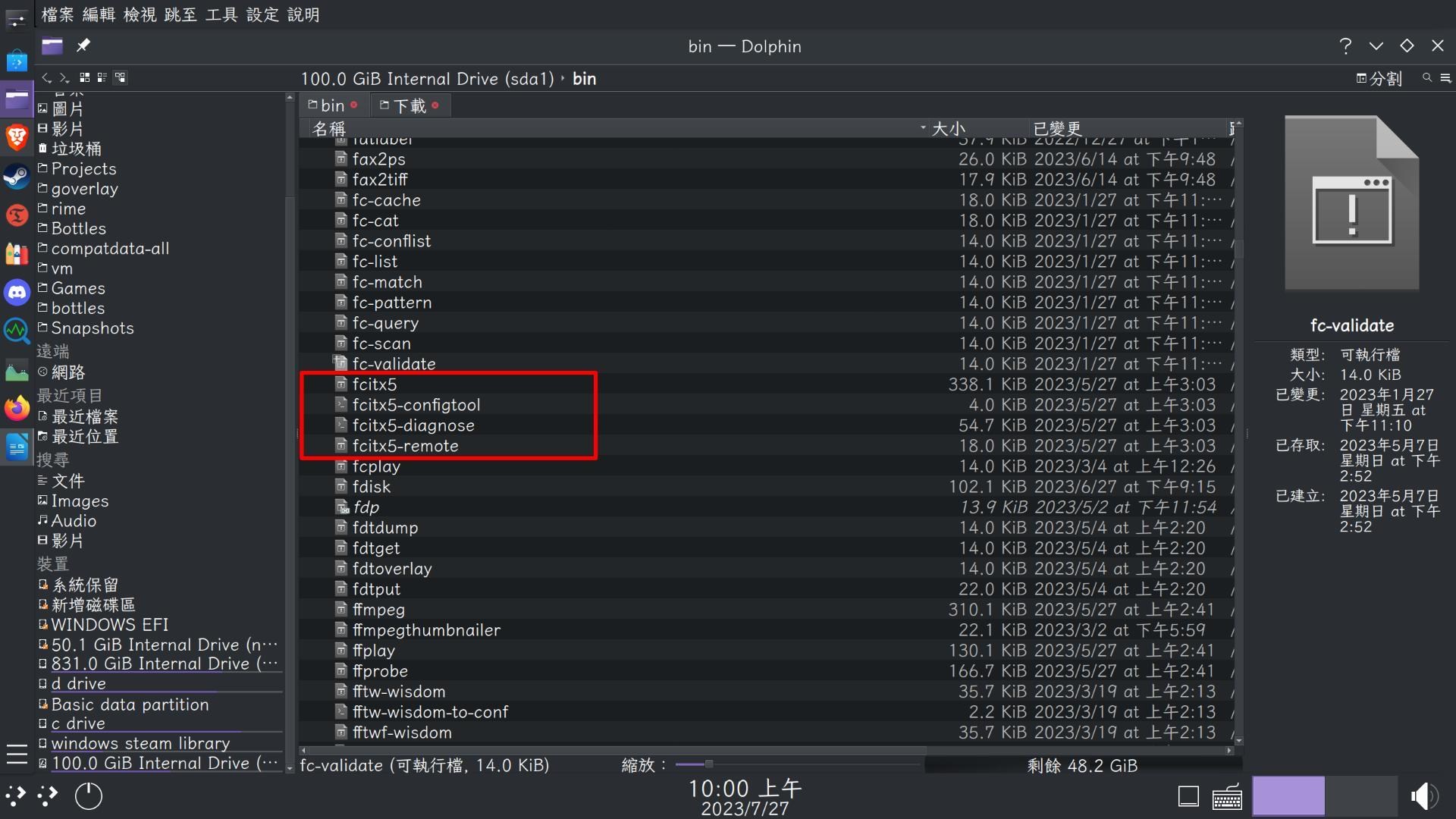Toggle sort direction on the 名稱 column
The height and width of the screenshot is (819, 1456).
330,128
